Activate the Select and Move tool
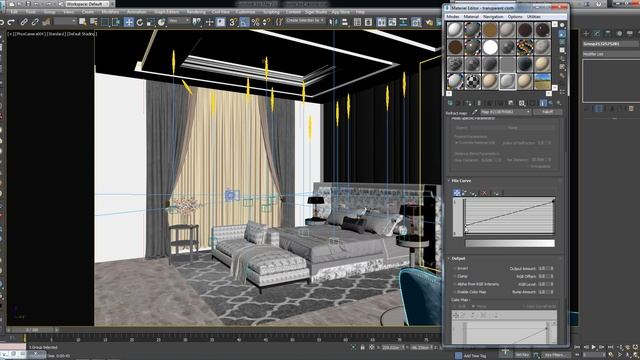Viewport: 640px width, 360px height. (x=129, y=22)
